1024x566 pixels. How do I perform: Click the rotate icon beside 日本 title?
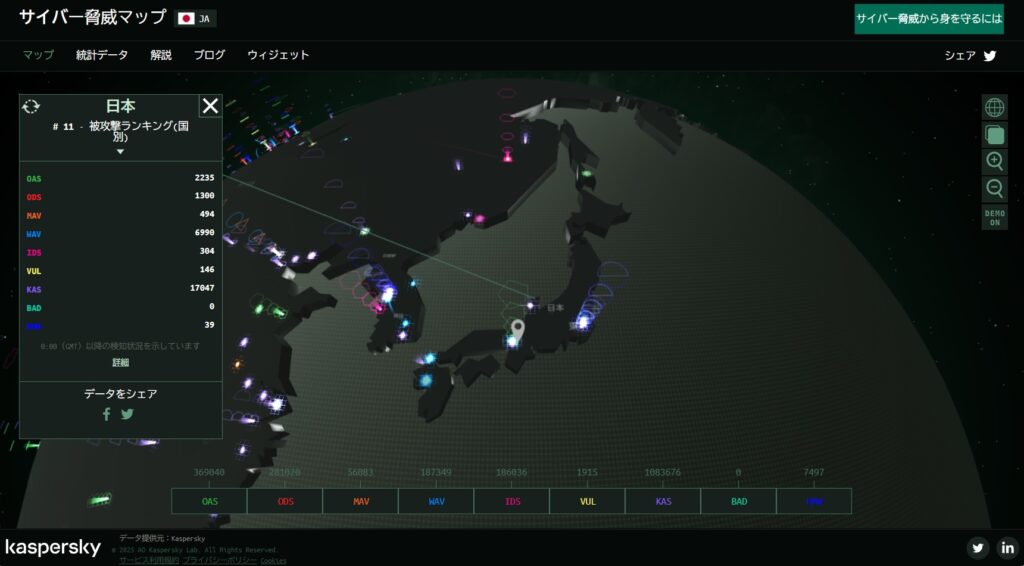(x=31, y=106)
